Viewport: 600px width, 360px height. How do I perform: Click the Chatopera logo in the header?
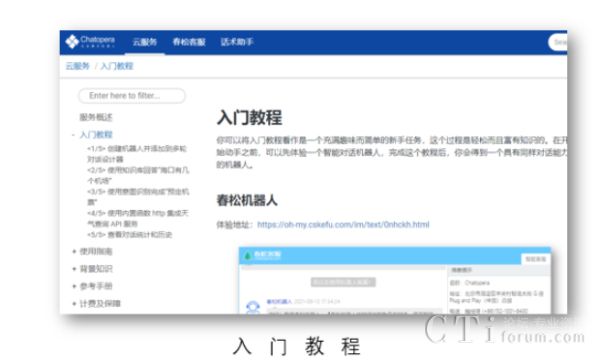click(x=90, y=42)
